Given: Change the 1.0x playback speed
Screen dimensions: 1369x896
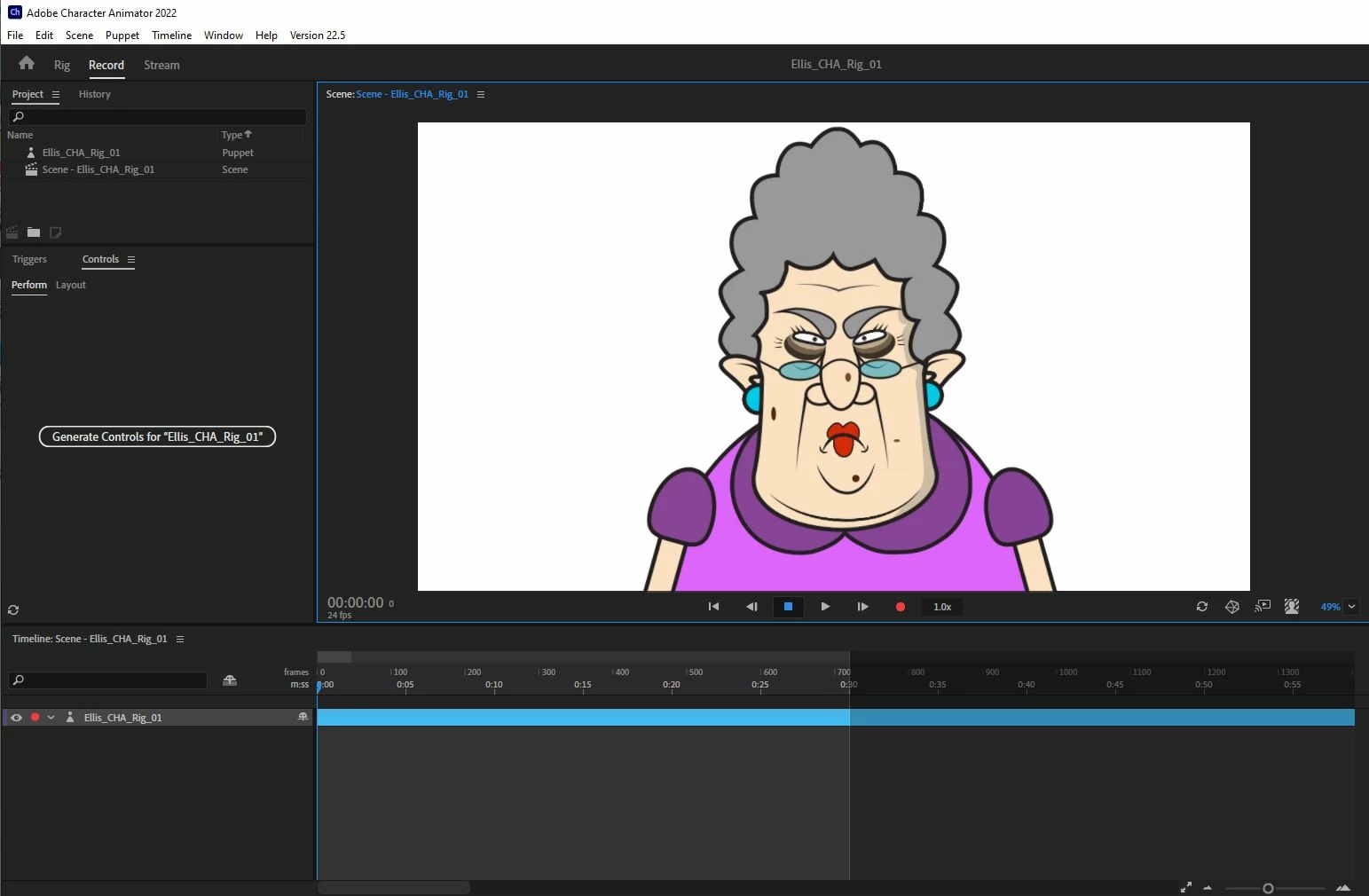Looking at the screenshot, I should [942, 607].
